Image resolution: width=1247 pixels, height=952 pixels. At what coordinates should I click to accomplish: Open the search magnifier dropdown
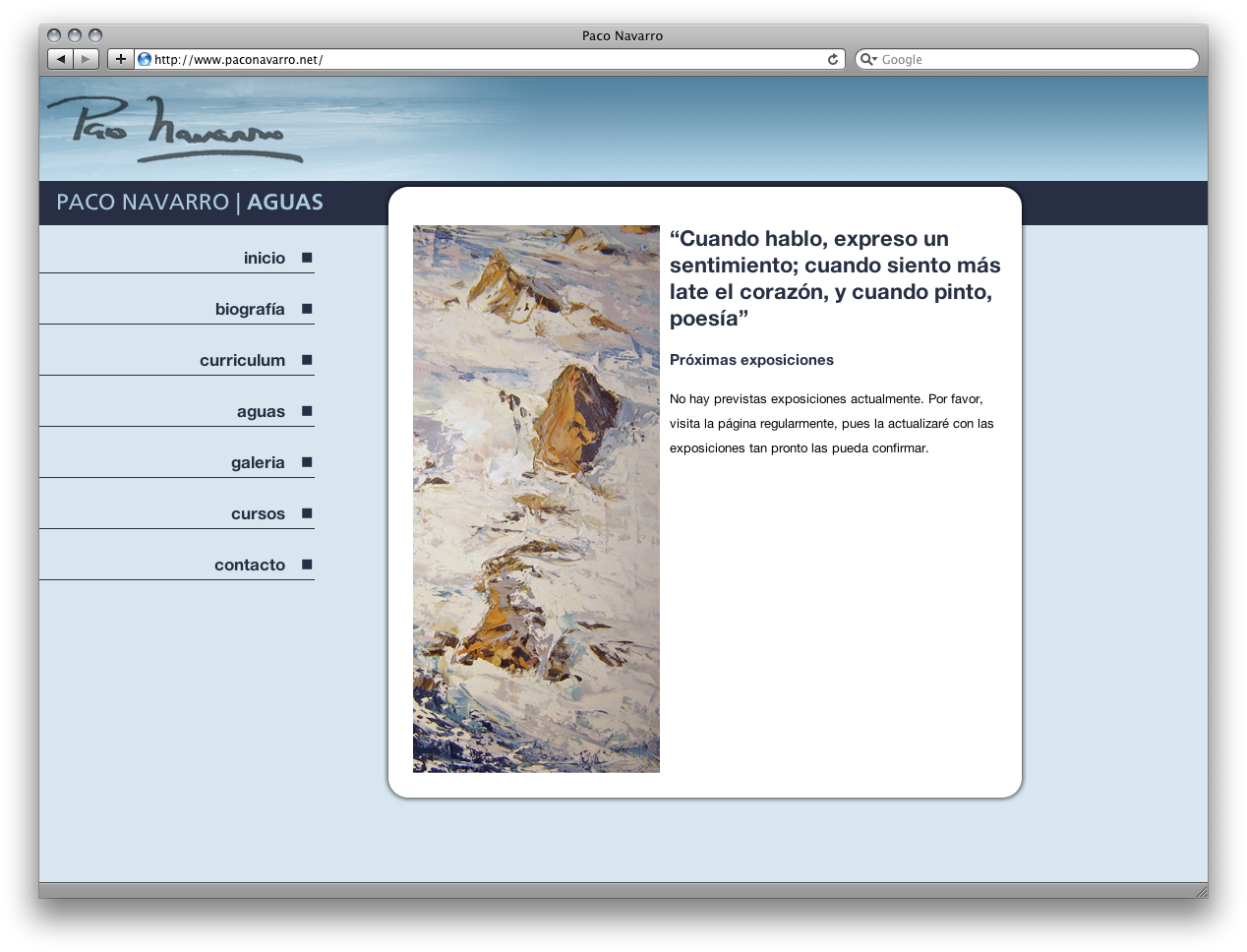coord(868,59)
